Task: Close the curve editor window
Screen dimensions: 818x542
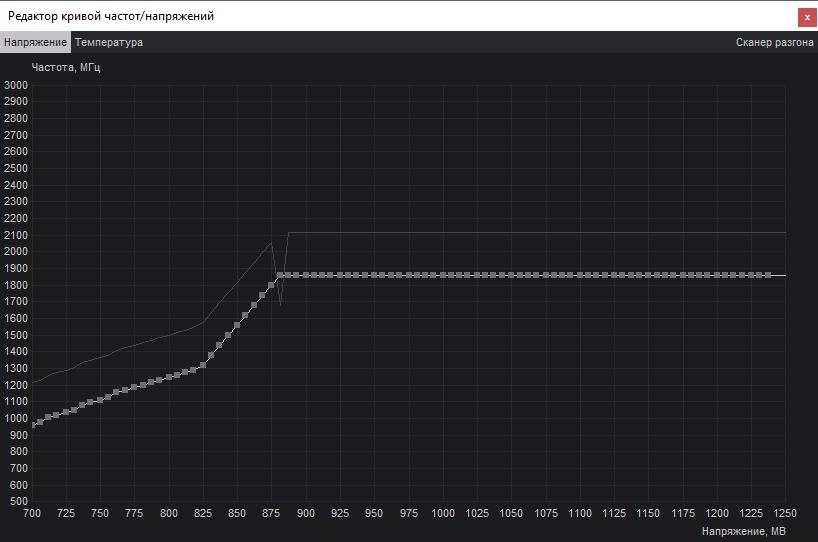Action: click(x=807, y=17)
